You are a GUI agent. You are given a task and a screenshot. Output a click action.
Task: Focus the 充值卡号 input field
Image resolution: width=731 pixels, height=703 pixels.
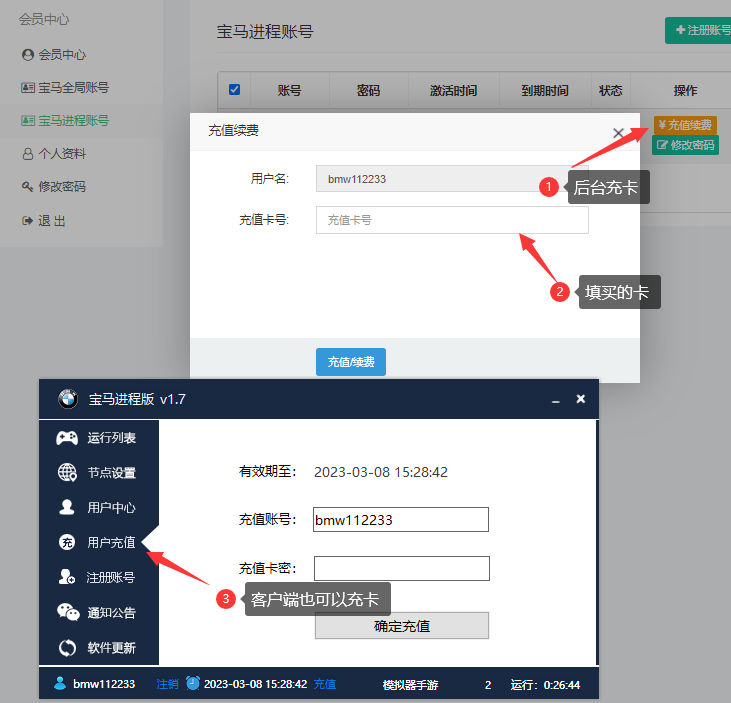point(452,220)
